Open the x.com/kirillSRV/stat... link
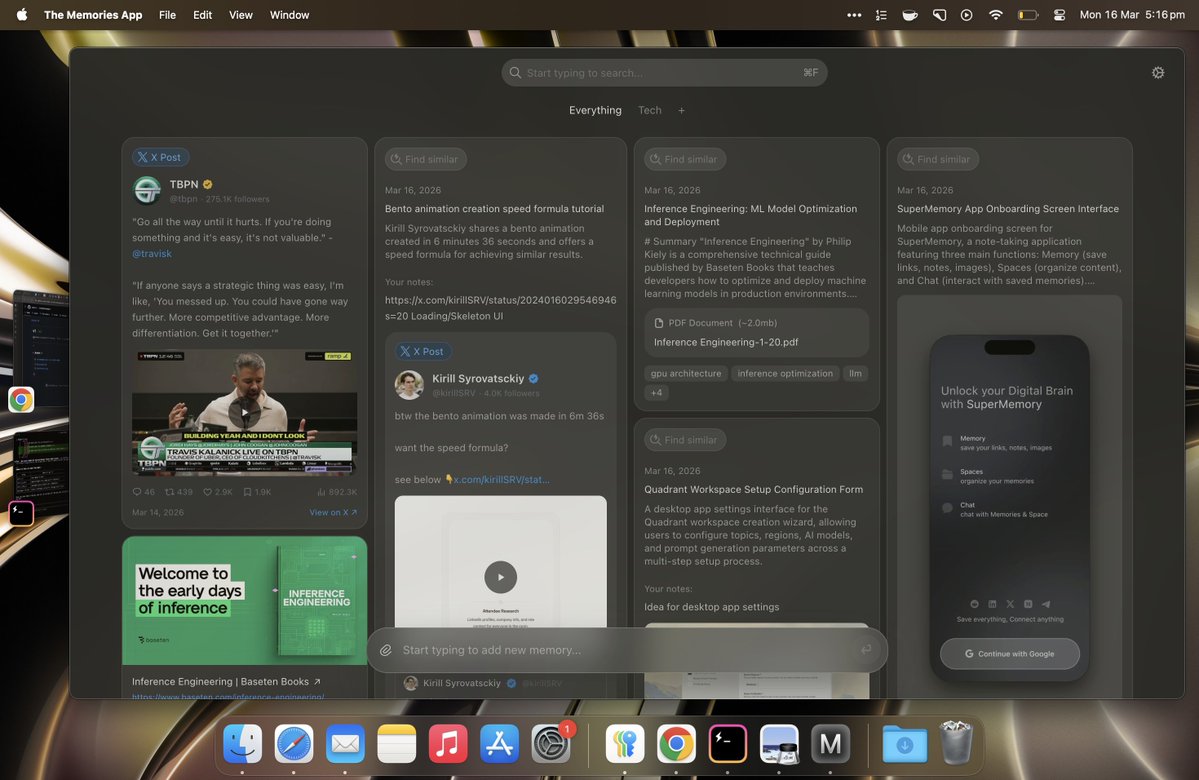1199x780 pixels. (502, 479)
